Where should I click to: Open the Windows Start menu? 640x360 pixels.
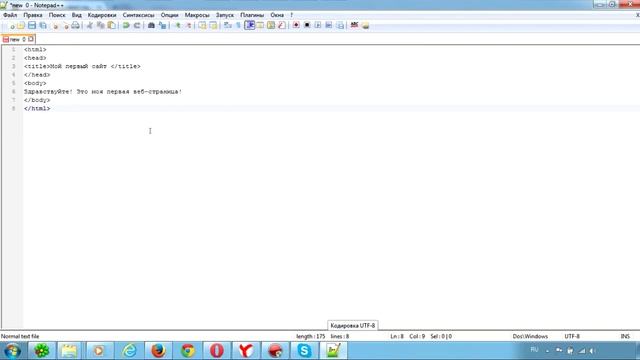[13, 351]
